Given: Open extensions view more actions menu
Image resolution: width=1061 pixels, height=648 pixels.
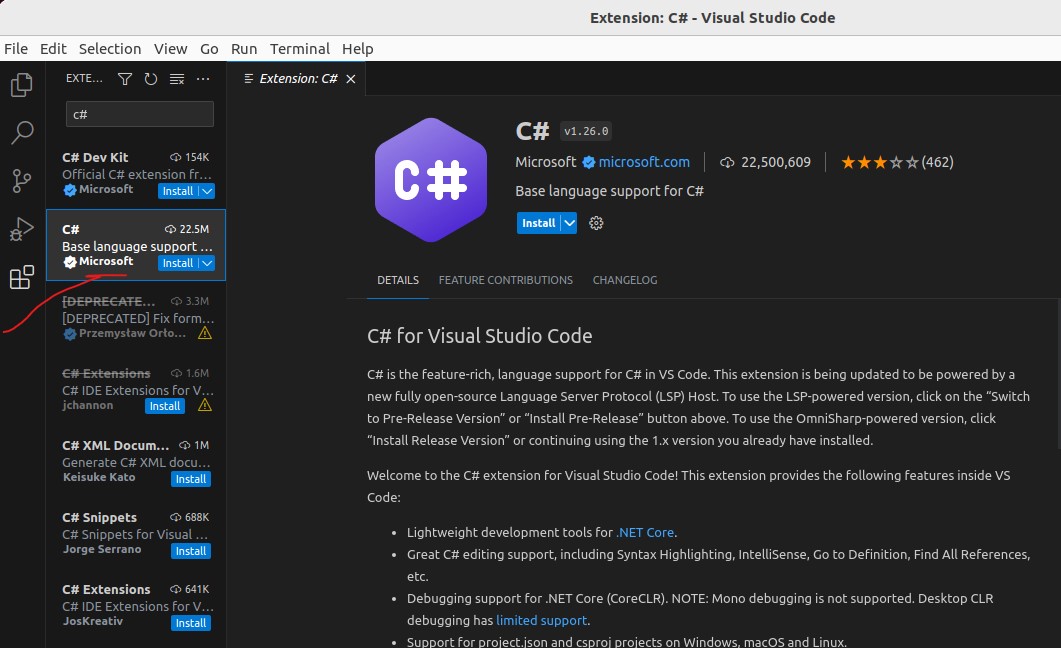Looking at the screenshot, I should click(203, 79).
